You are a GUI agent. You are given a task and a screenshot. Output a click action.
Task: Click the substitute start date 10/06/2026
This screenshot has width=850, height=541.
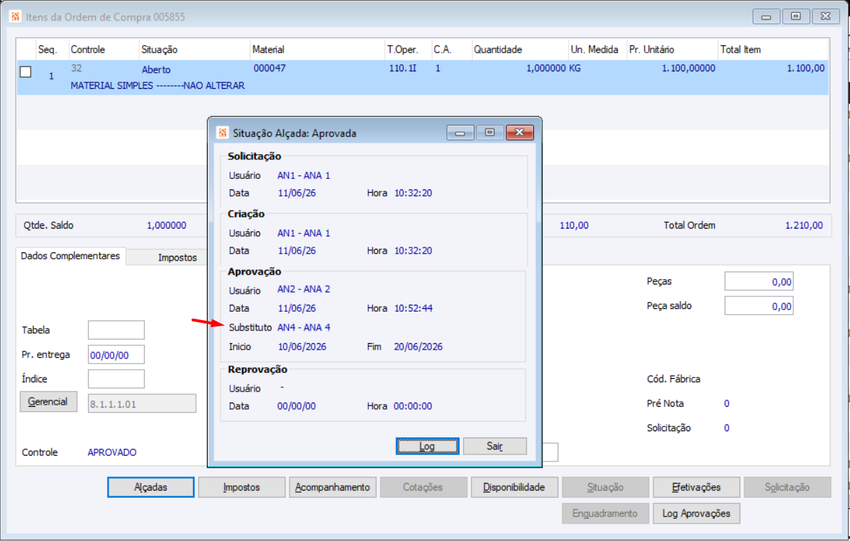tap(302, 346)
